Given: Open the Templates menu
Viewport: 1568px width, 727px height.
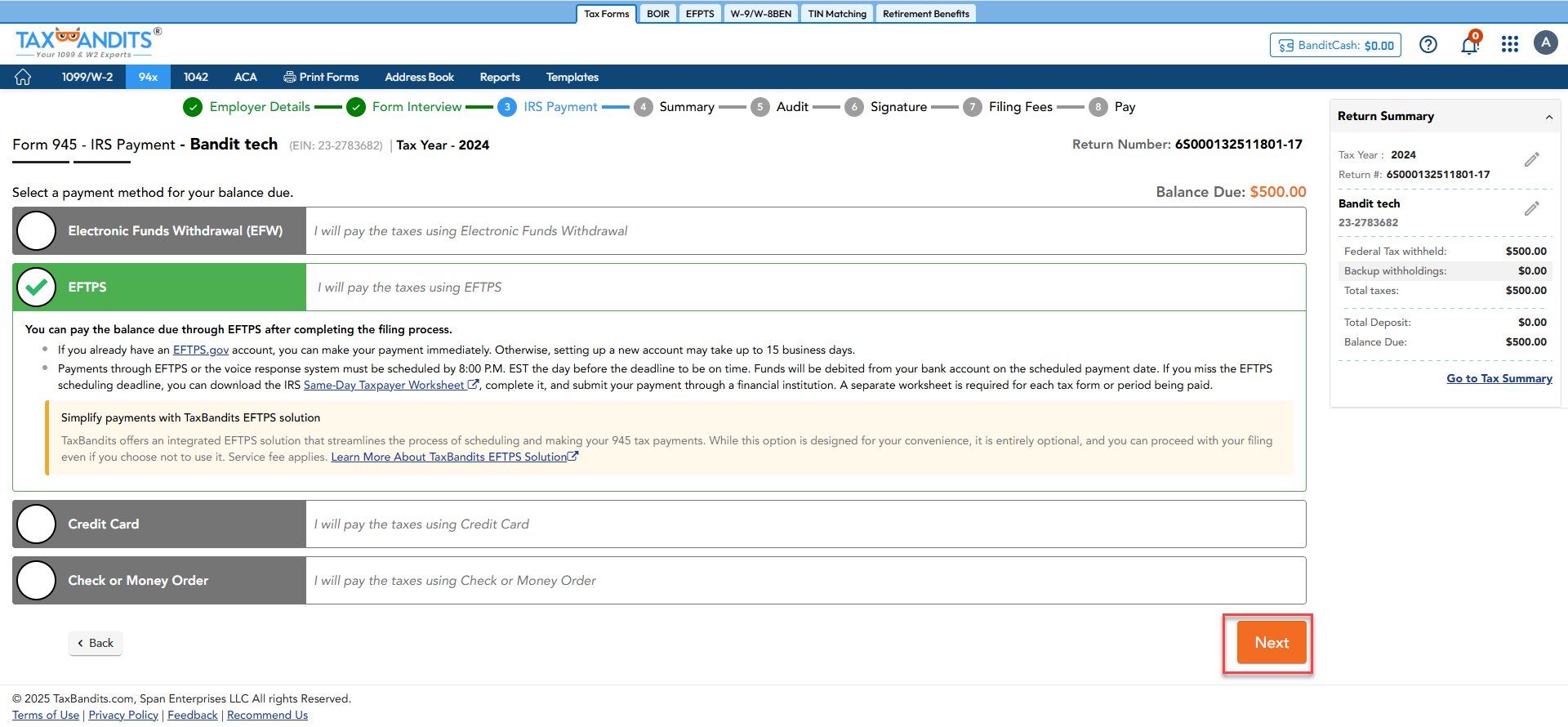Looking at the screenshot, I should coord(572,77).
